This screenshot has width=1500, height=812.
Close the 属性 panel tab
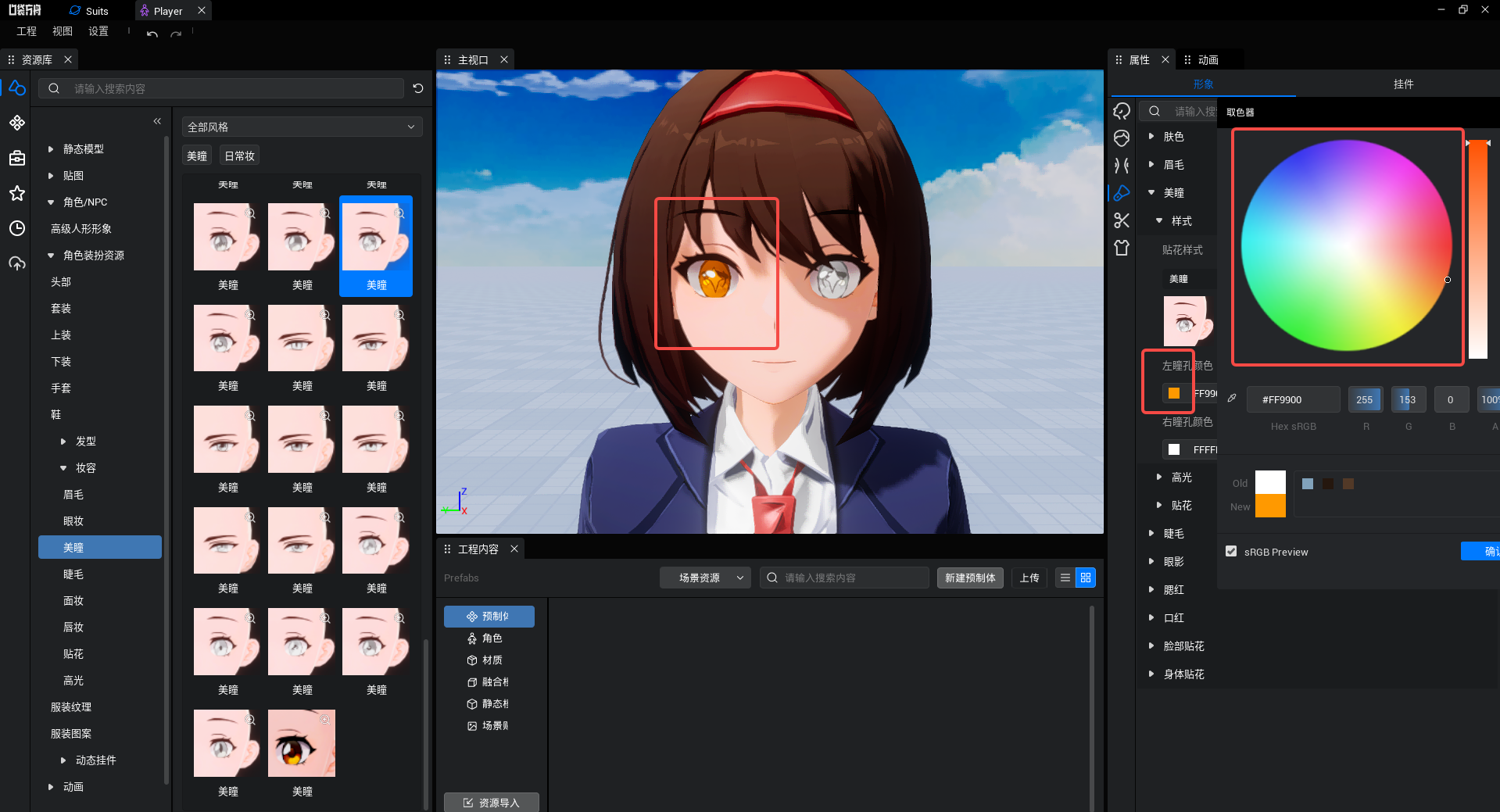click(1165, 59)
